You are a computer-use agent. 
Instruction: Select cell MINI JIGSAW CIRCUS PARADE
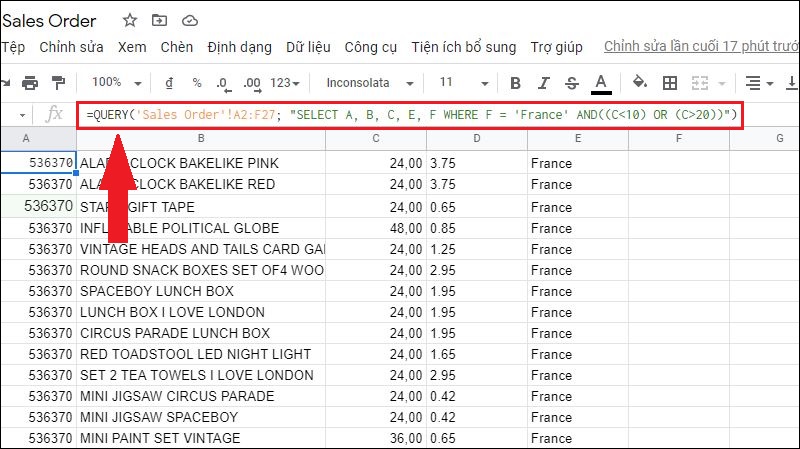click(201, 396)
